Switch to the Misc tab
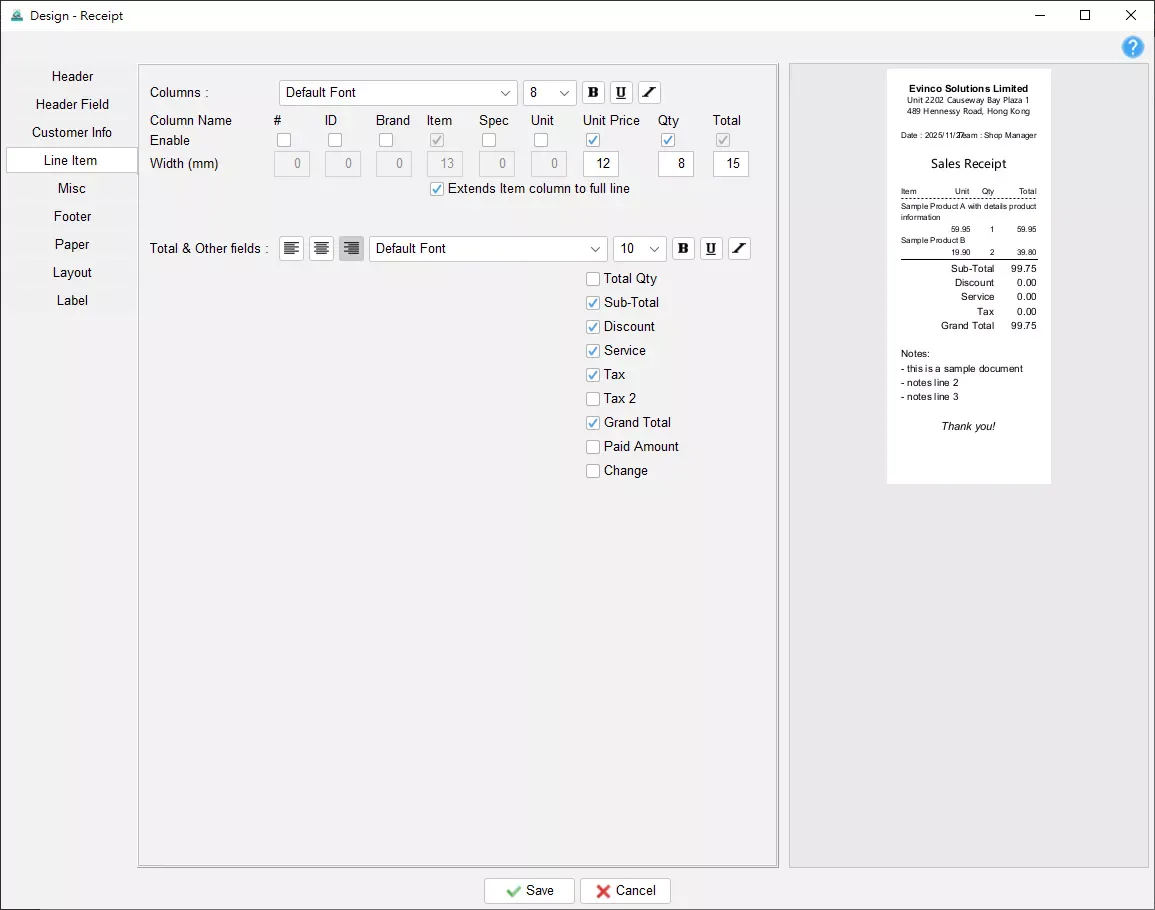Screen dimensions: 1155x910 (72, 189)
